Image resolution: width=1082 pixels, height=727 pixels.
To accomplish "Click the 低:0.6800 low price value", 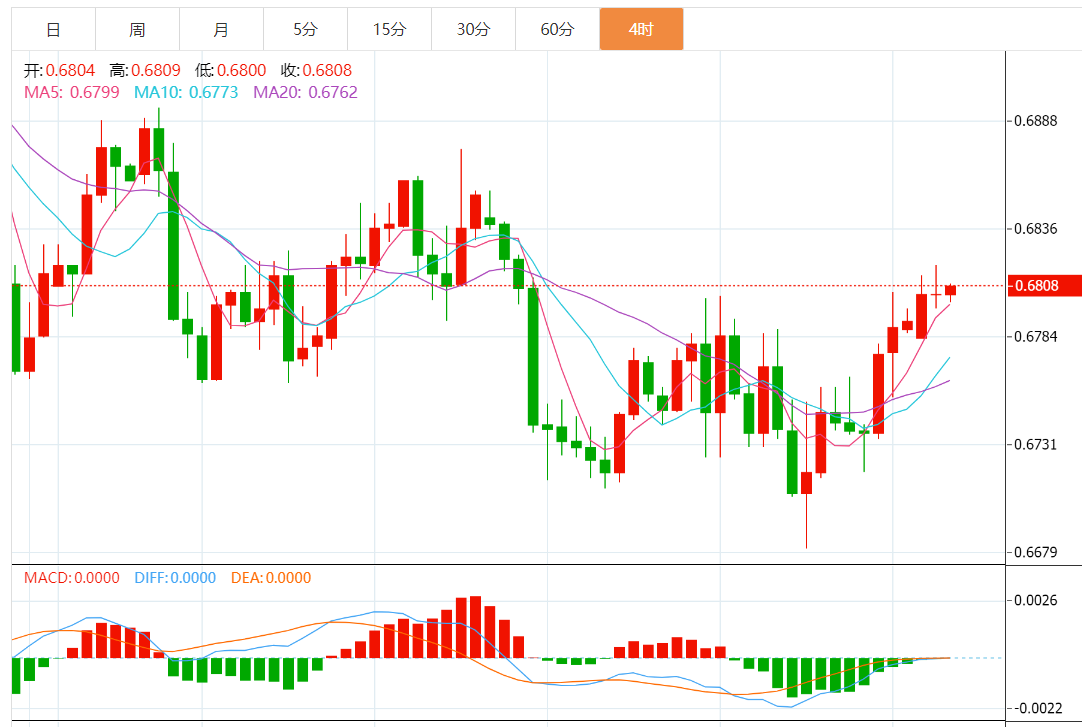I will (x=230, y=70).
